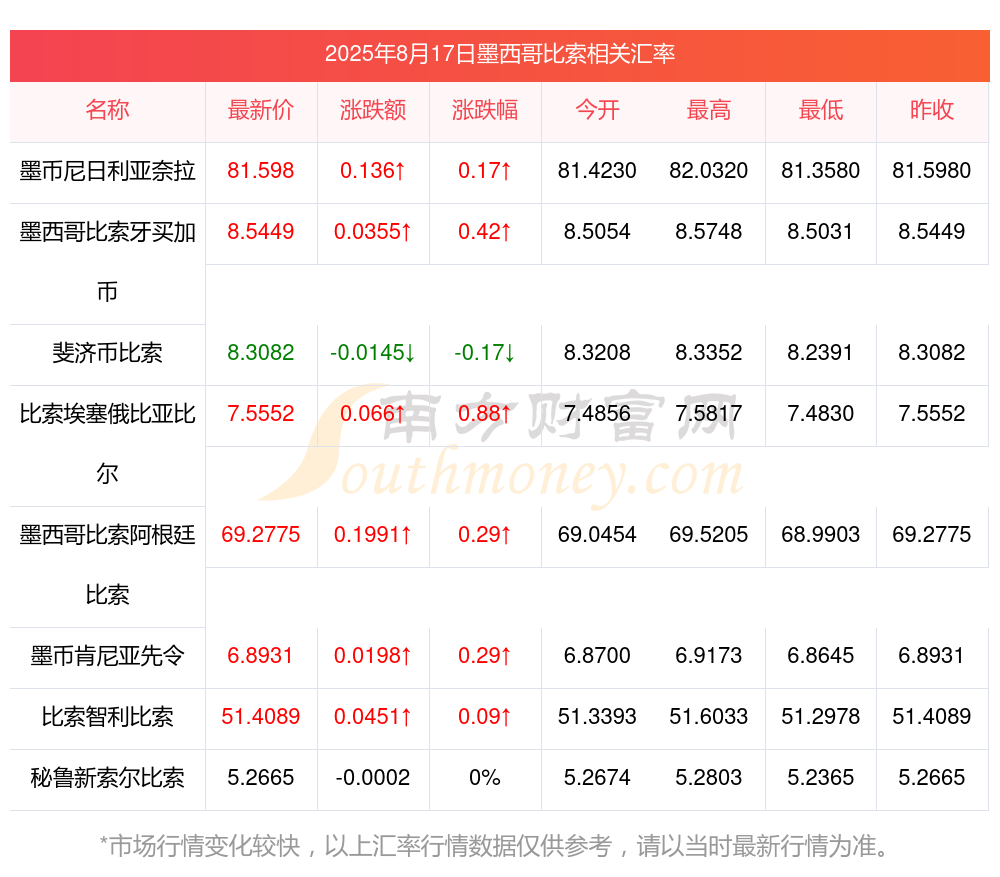Select the 墨币尼日利亚奈拉 row name
This screenshot has width=1000, height=877.
point(107,171)
